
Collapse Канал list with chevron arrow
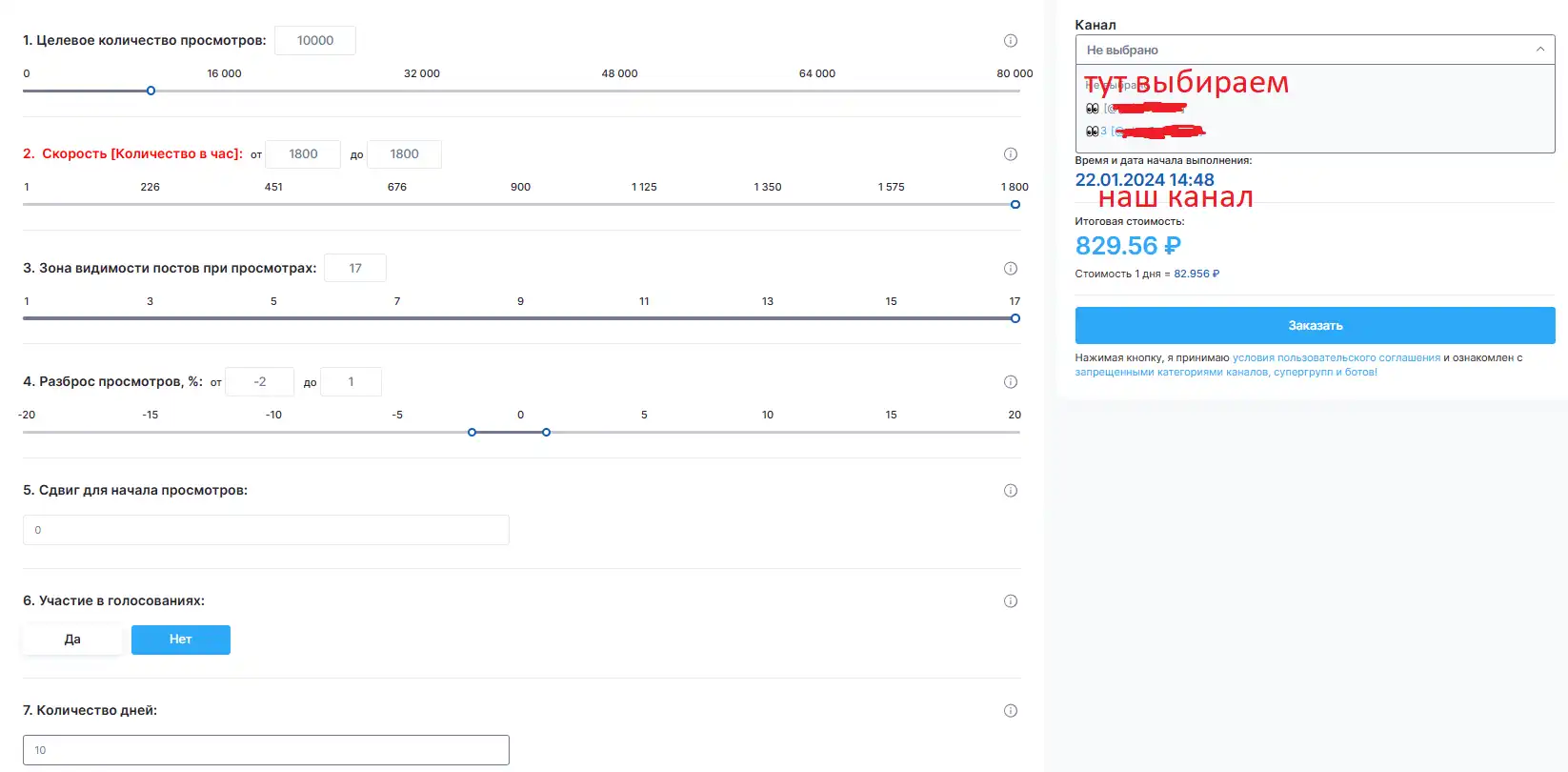pyautogui.click(x=1540, y=50)
